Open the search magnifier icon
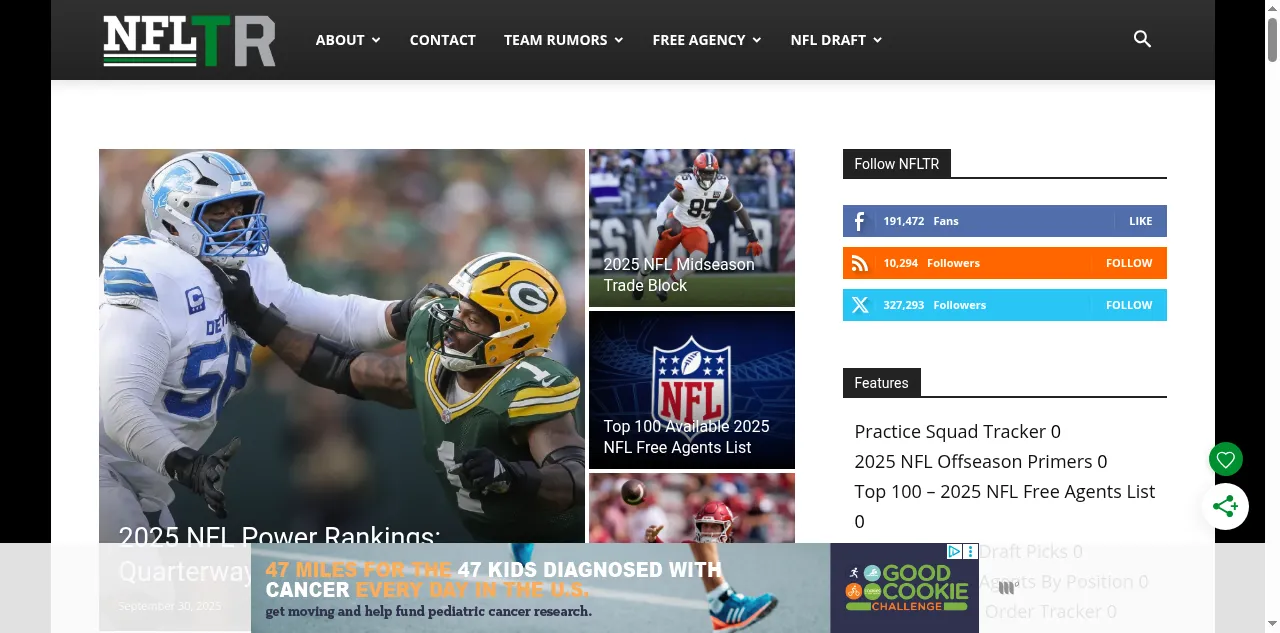The width and height of the screenshot is (1280, 633). coord(1142,39)
